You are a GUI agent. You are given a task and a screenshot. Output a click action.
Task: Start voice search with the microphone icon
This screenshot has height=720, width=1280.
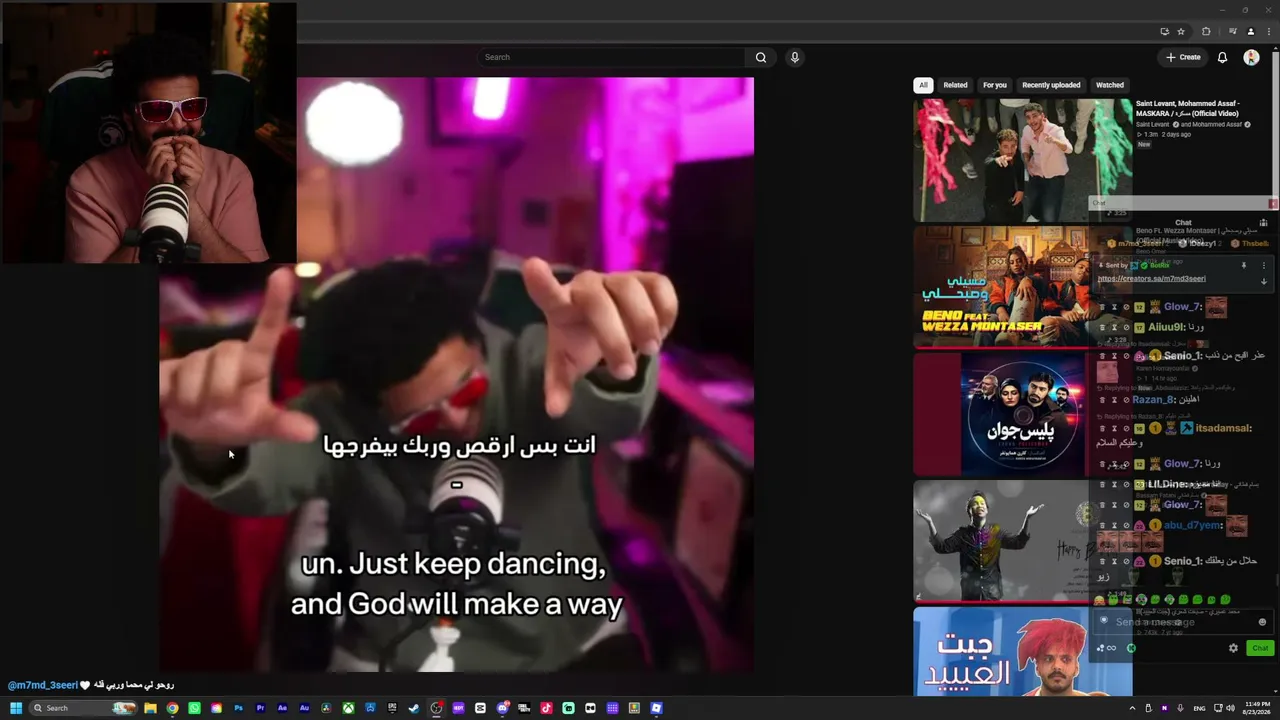click(795, 58)
